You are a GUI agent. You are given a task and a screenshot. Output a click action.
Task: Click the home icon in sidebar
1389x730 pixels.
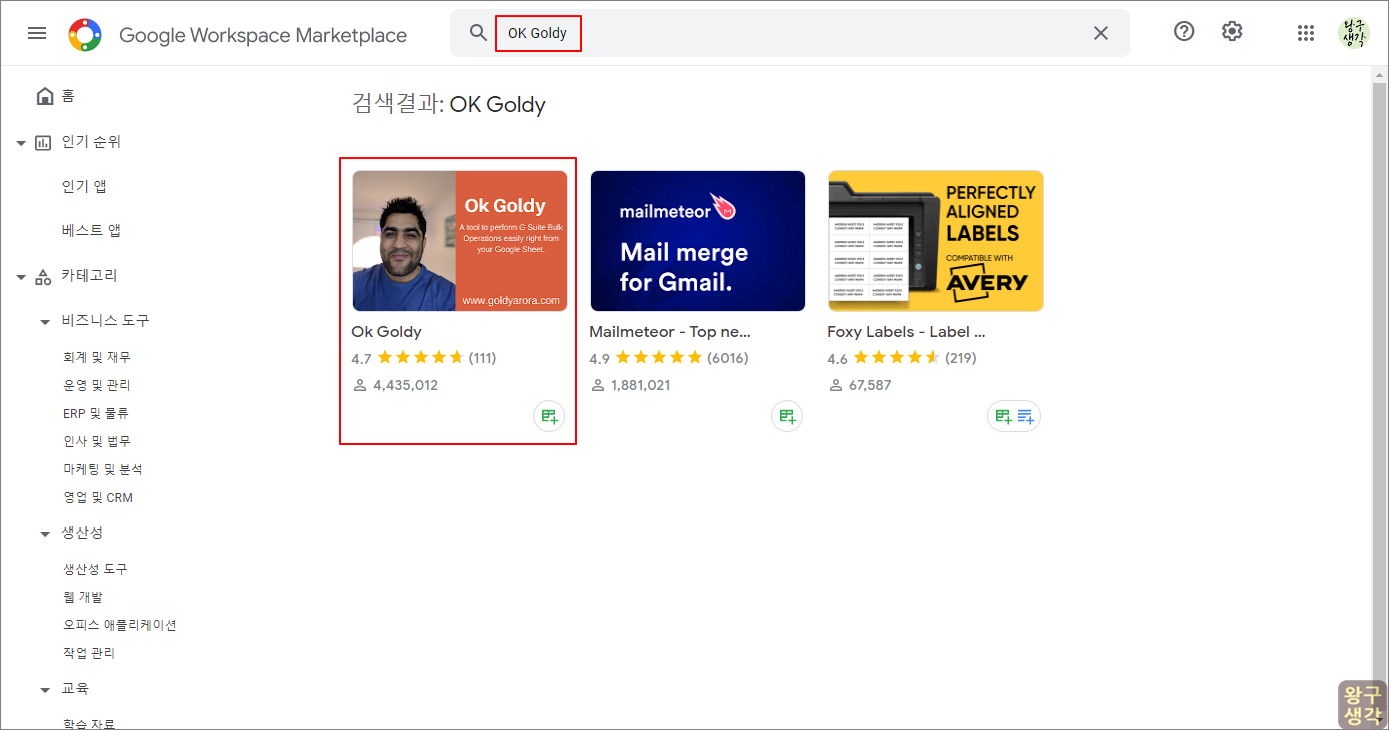[45, 96]
